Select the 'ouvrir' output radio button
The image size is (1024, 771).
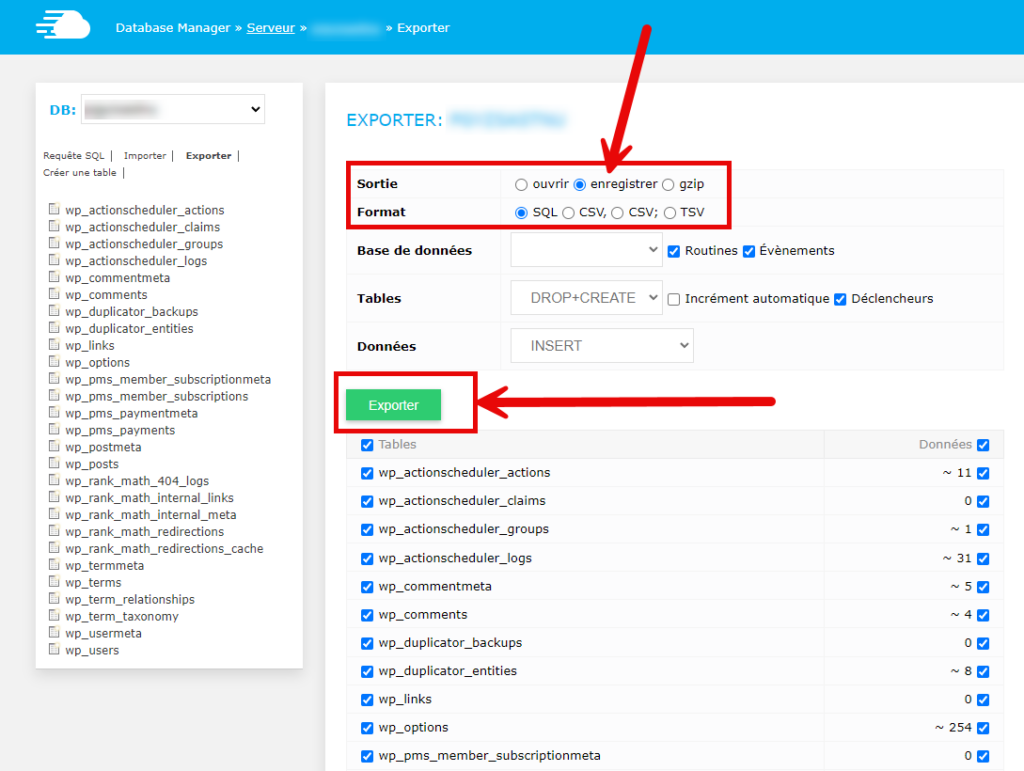[x=520, y=185]
